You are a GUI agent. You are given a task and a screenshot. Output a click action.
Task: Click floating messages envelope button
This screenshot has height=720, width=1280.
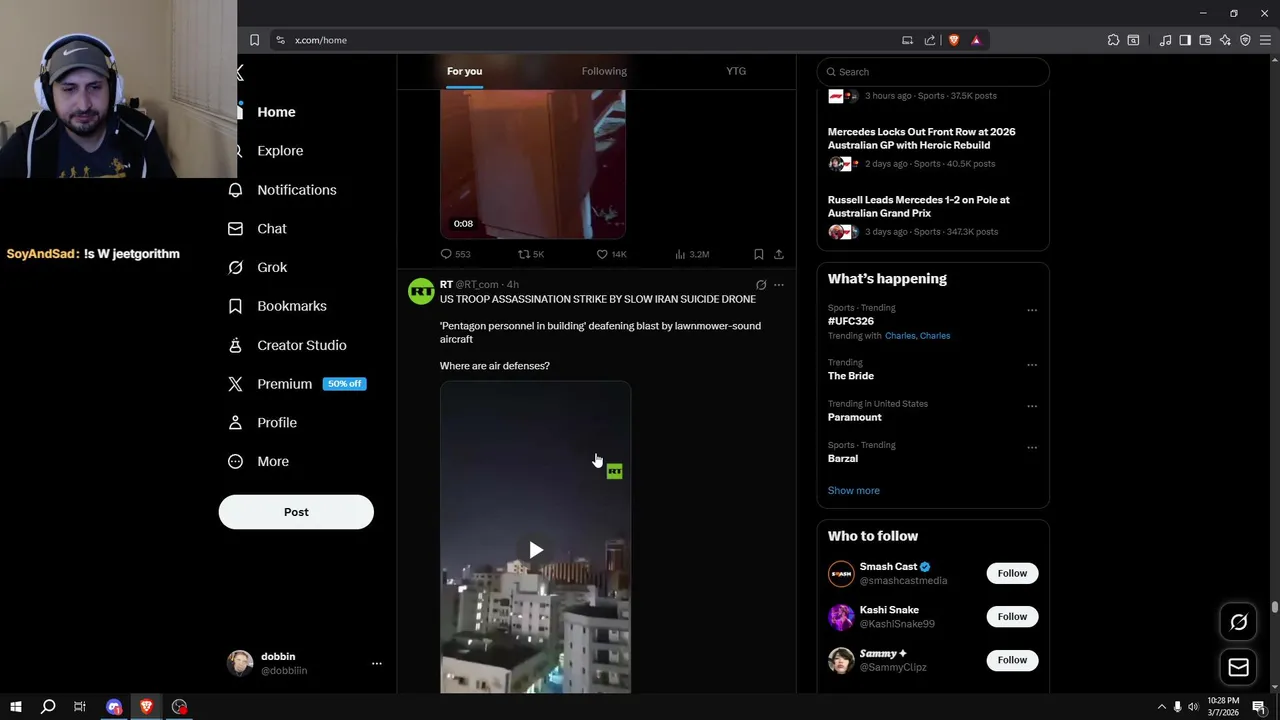click(x=1238, y=667)
